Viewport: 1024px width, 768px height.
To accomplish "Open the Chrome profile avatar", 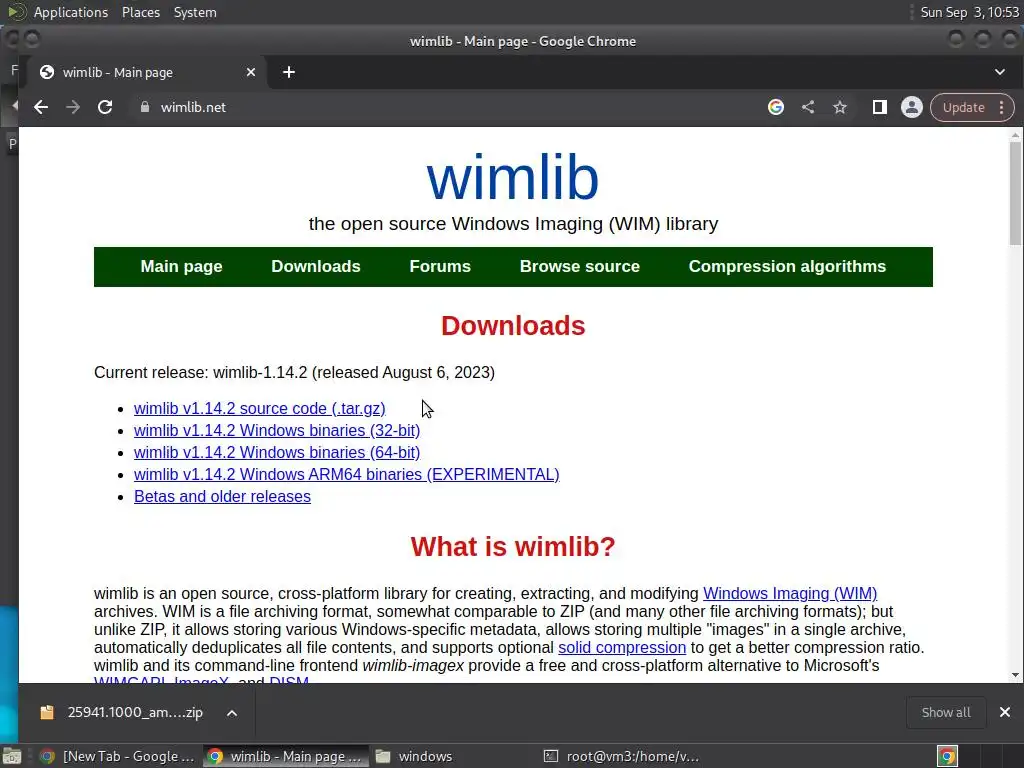I will (912, 107).
